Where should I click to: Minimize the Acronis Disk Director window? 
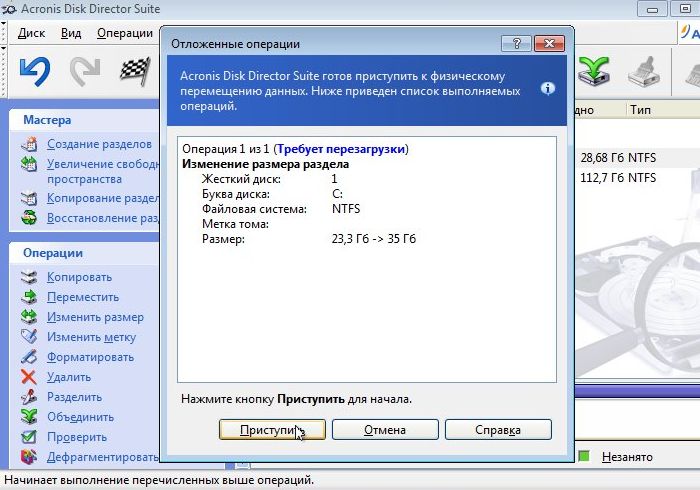[x=652, y=8]
